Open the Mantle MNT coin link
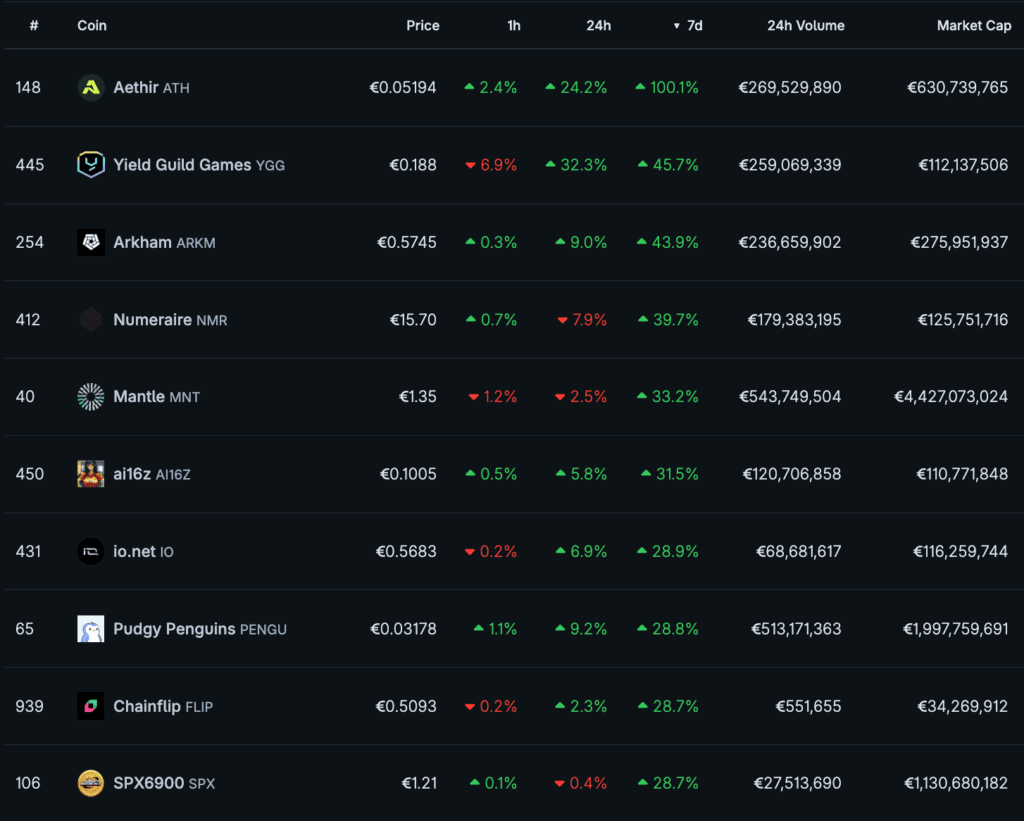Screen dimensions: 1024x821 [x=156, y=396]
